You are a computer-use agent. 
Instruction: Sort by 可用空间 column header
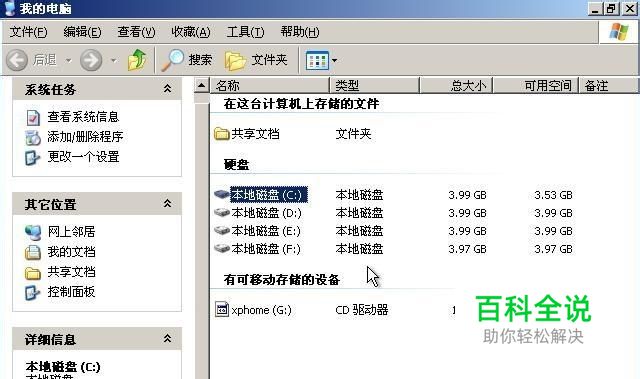point(536,86)
